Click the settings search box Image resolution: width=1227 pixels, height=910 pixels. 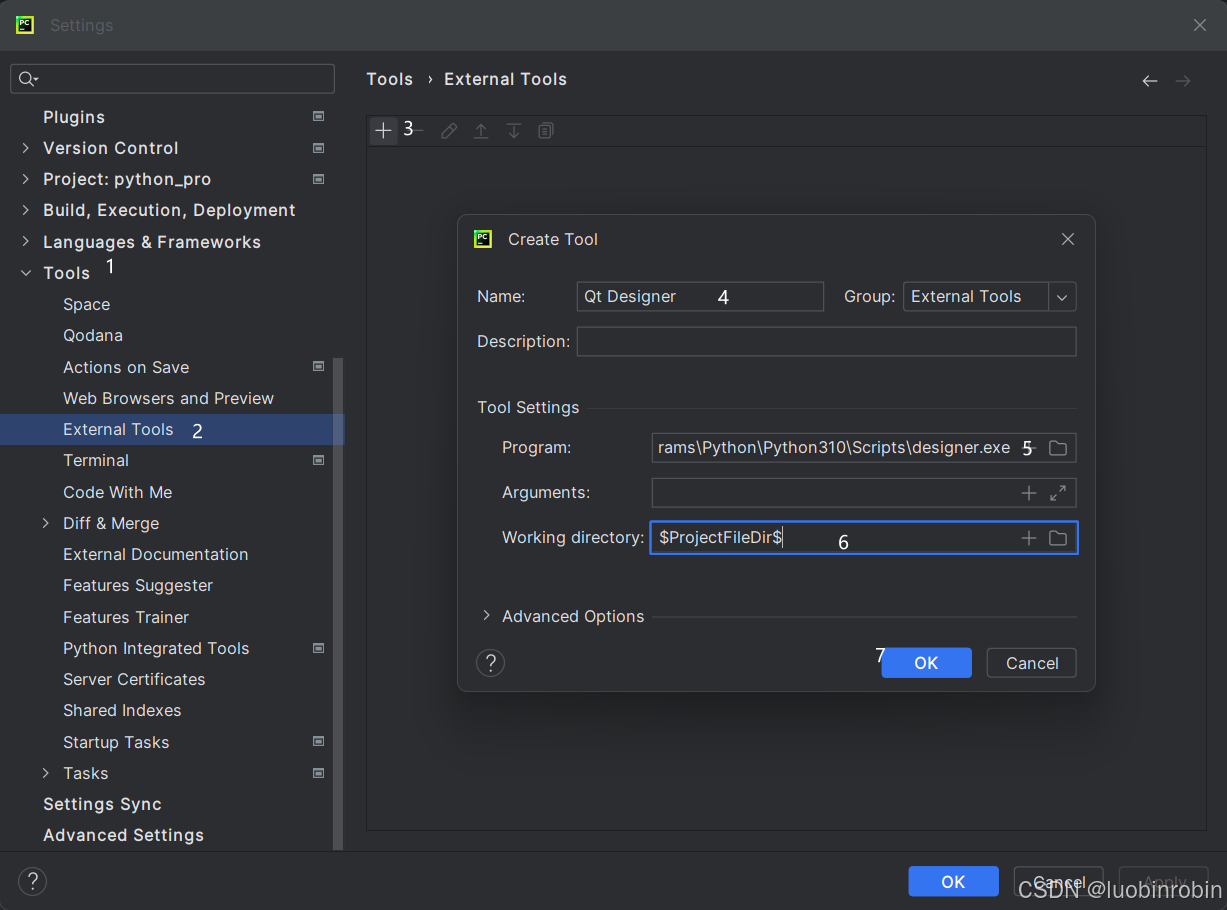[172, 79]
